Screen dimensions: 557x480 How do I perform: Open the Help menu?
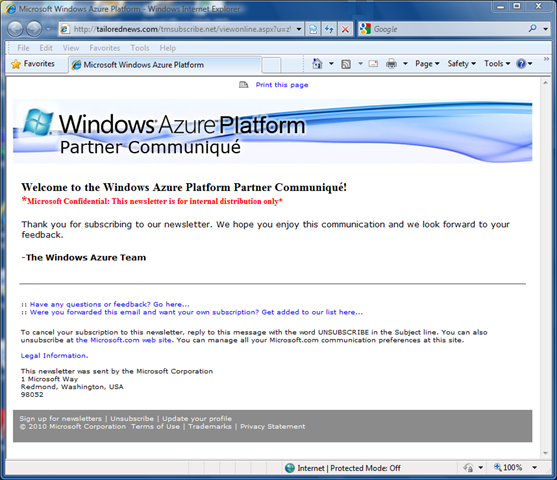167,48
